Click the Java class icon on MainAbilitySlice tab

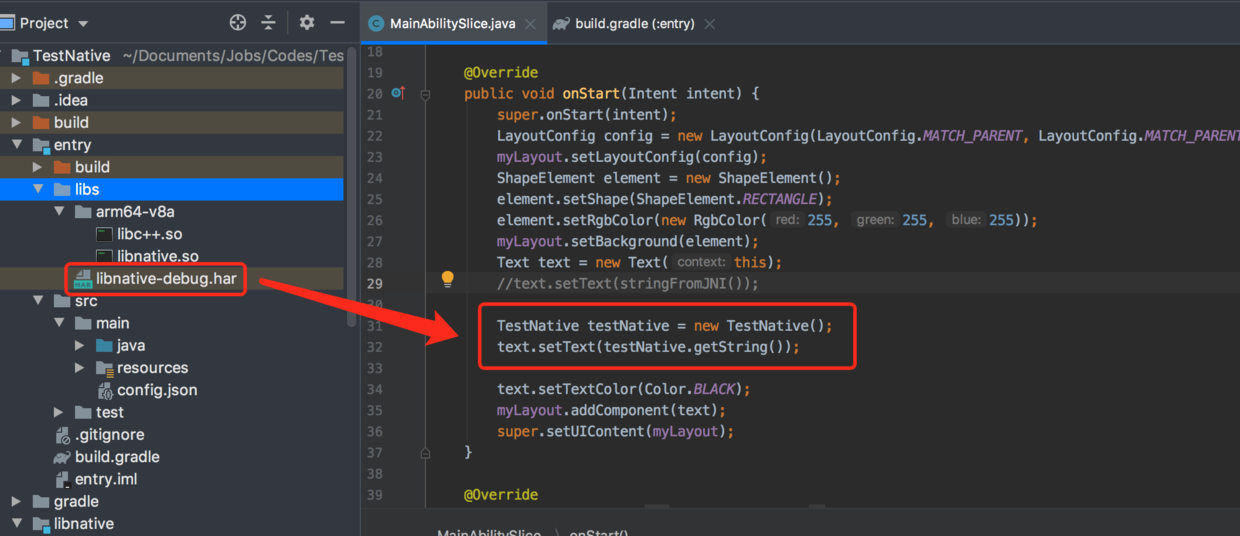pyautogui.click(x=376, y=23)
